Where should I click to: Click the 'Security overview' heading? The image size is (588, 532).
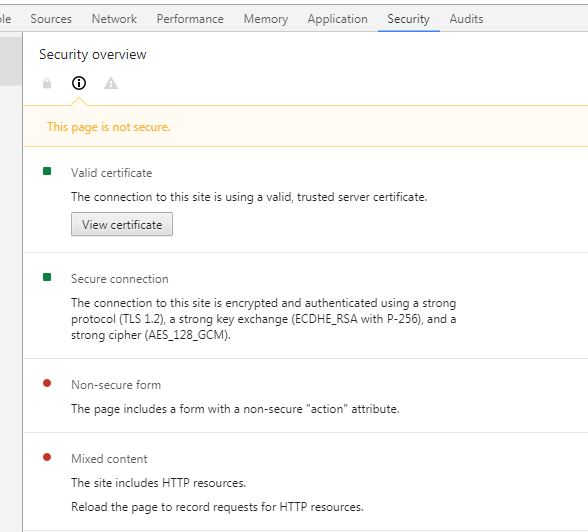(93, 54)
